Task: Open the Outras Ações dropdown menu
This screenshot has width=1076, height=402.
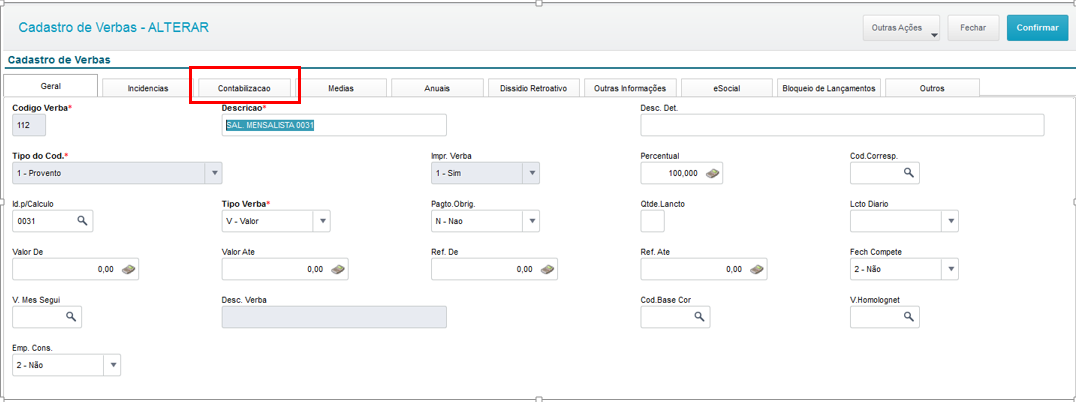Action: [901, 28]
